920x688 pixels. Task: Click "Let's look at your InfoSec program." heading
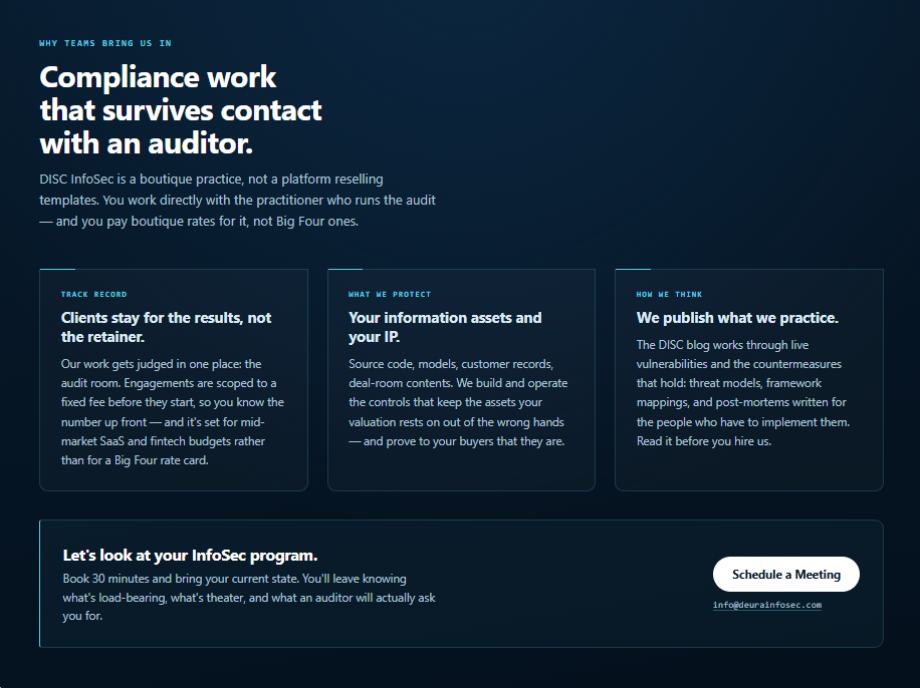(190, 555)
